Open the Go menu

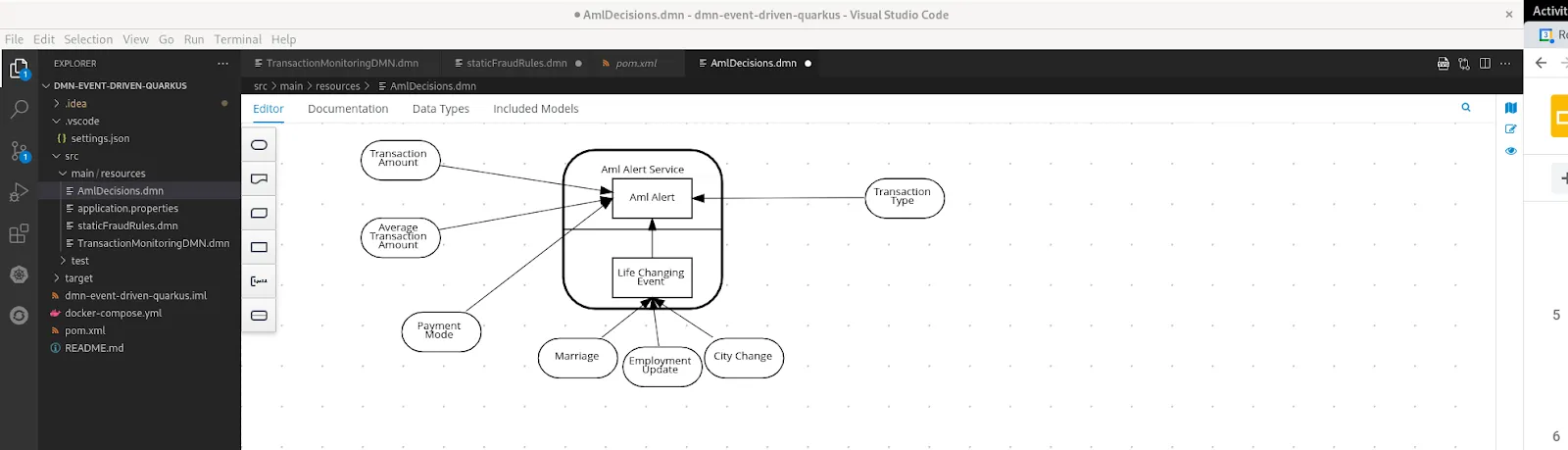click(x=167, y=39)
